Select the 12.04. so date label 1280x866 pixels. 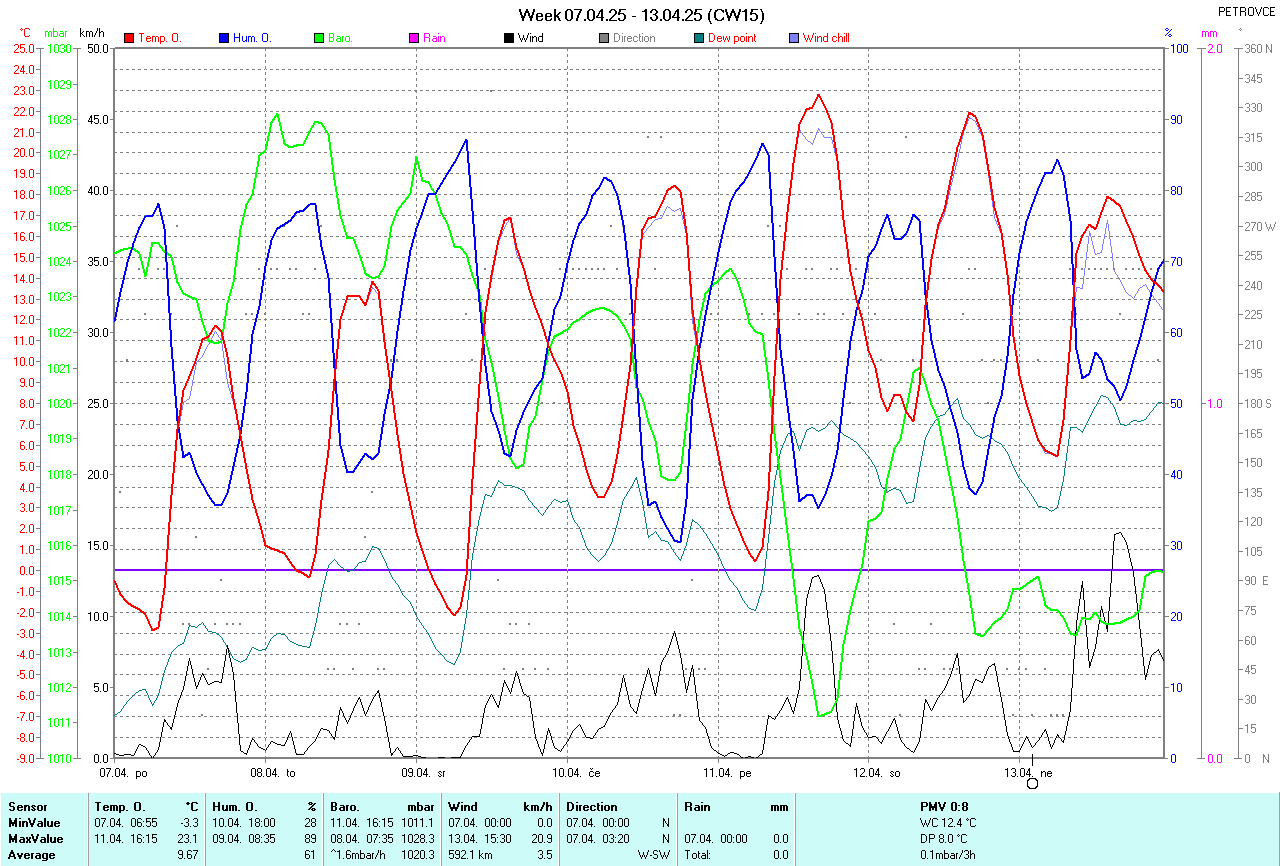pos(877,773)
